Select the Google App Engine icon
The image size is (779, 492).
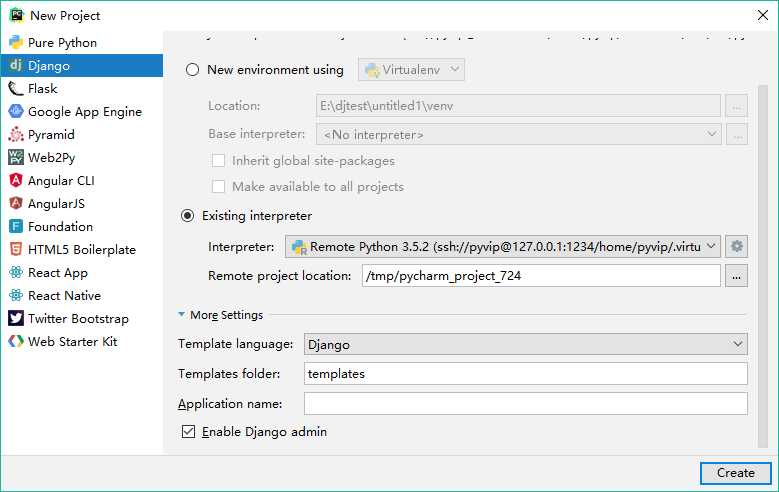[x=16, y=112]
